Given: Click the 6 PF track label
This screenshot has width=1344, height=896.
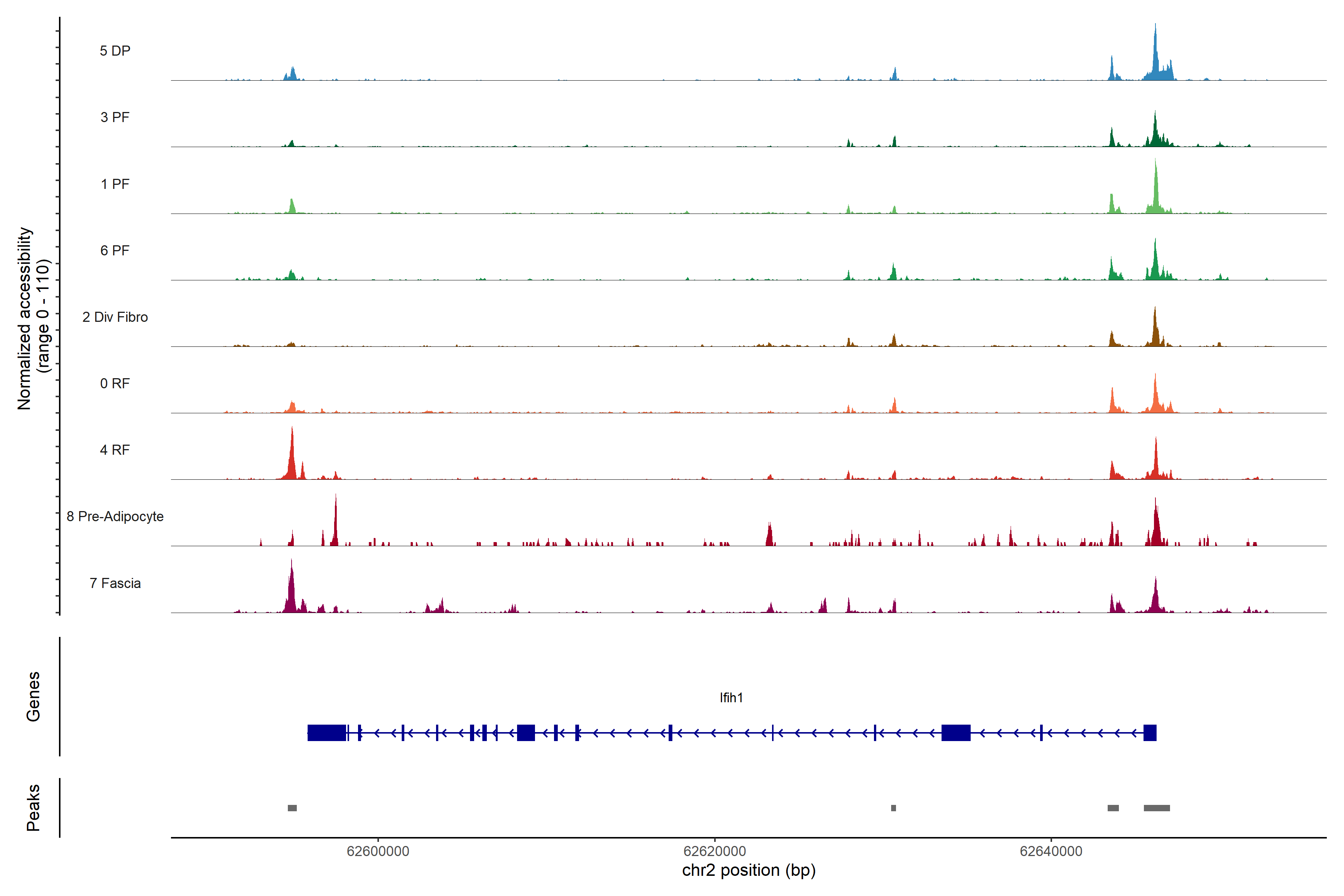Looking at the screenshot, I should [115, 250].
